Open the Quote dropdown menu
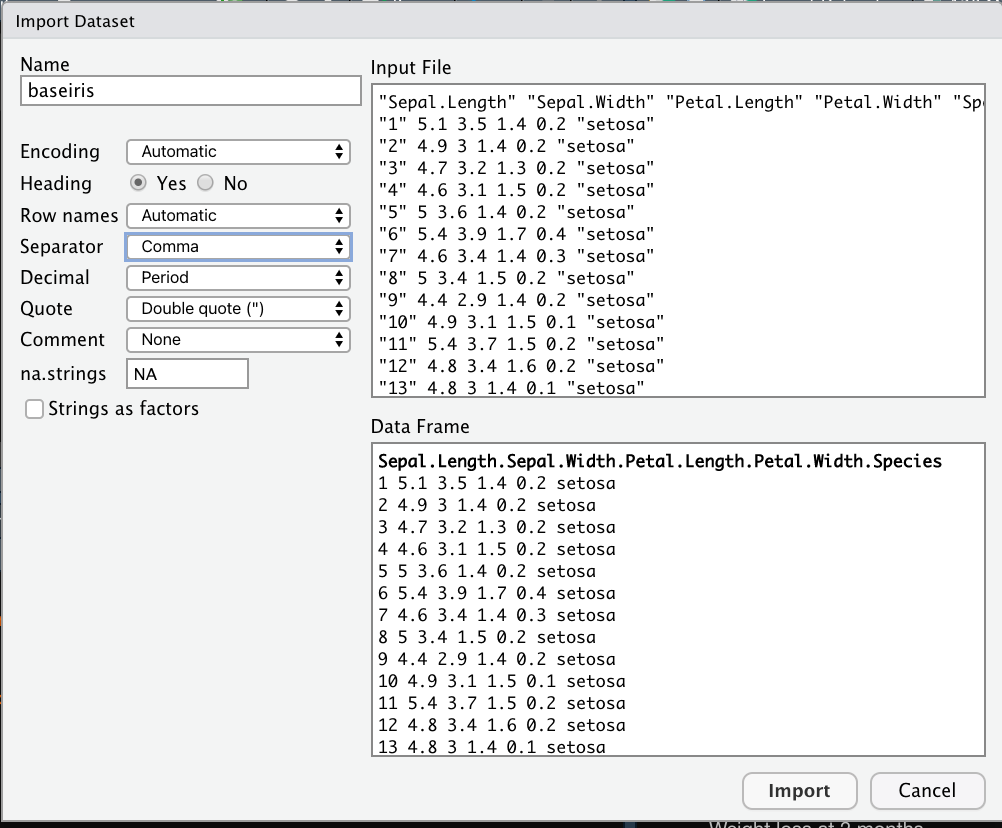 click(238, 309)
